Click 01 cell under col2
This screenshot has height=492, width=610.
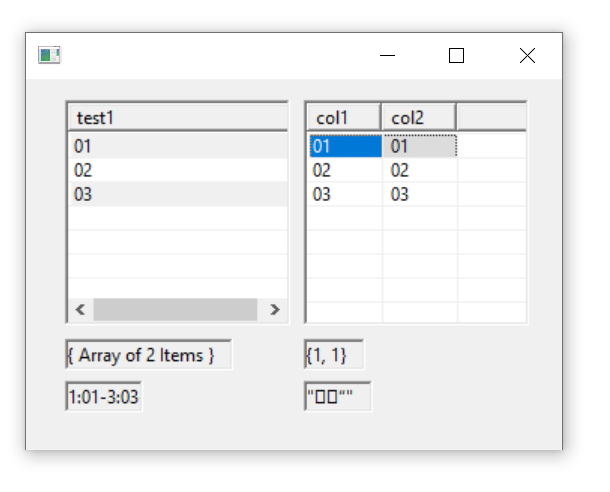[x=420, y=146]
